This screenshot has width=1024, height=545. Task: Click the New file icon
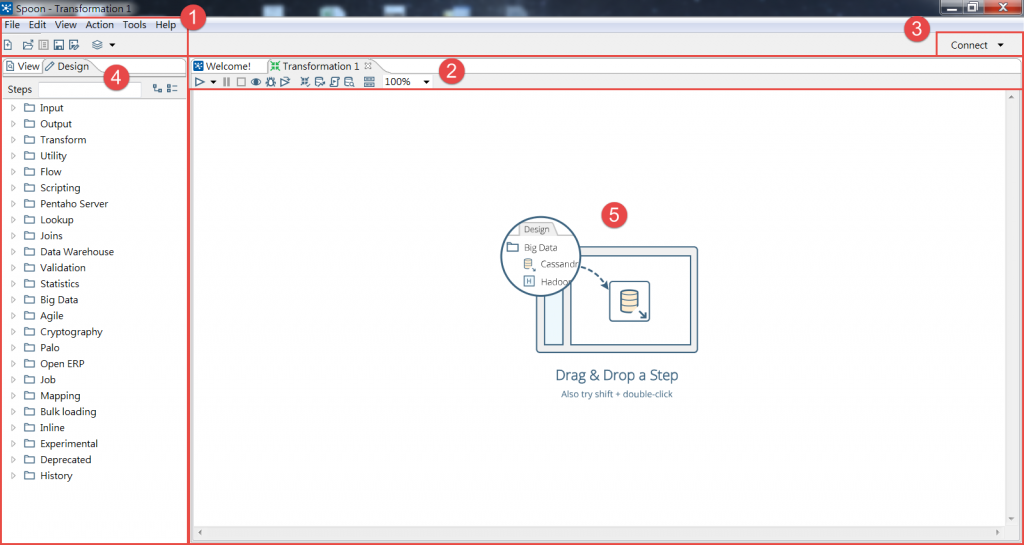(8, 45)
